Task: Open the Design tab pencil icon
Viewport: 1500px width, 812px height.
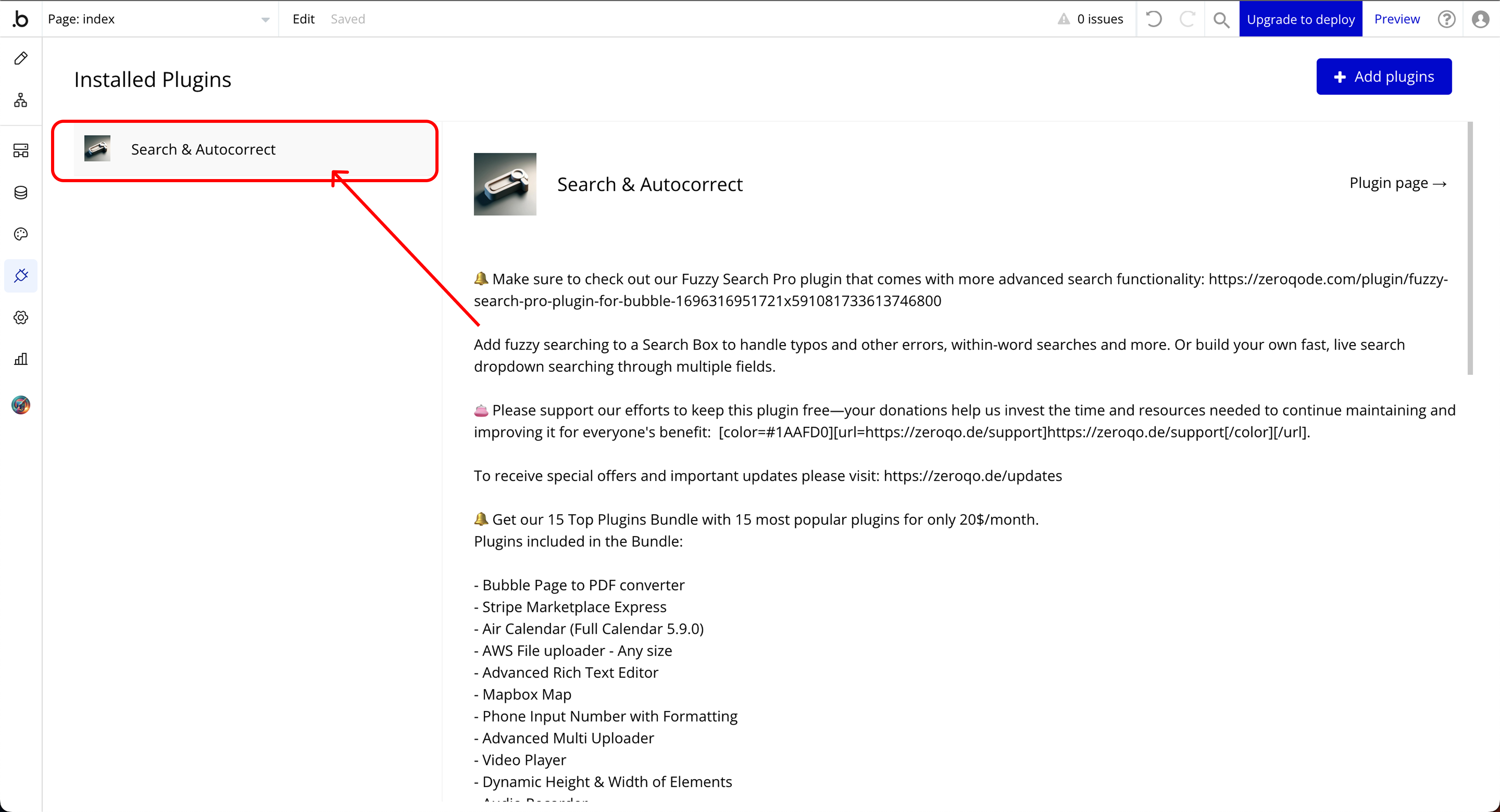Action: (21, 58)
